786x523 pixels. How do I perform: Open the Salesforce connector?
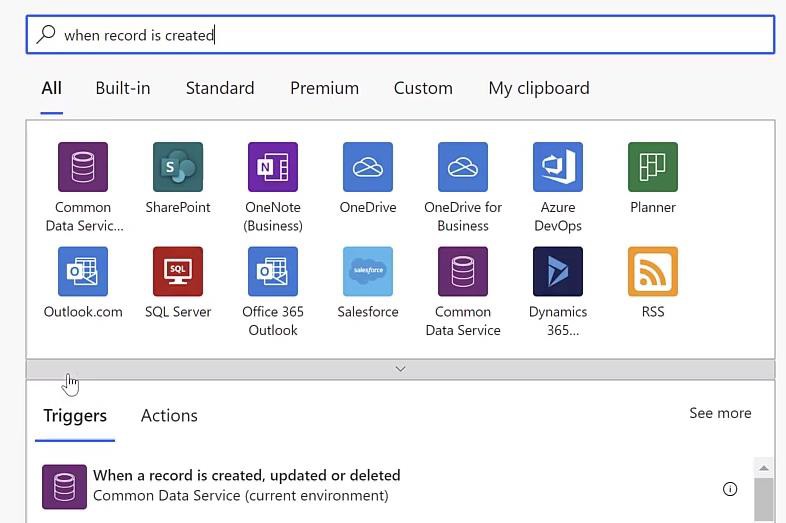tap(368, 271)
